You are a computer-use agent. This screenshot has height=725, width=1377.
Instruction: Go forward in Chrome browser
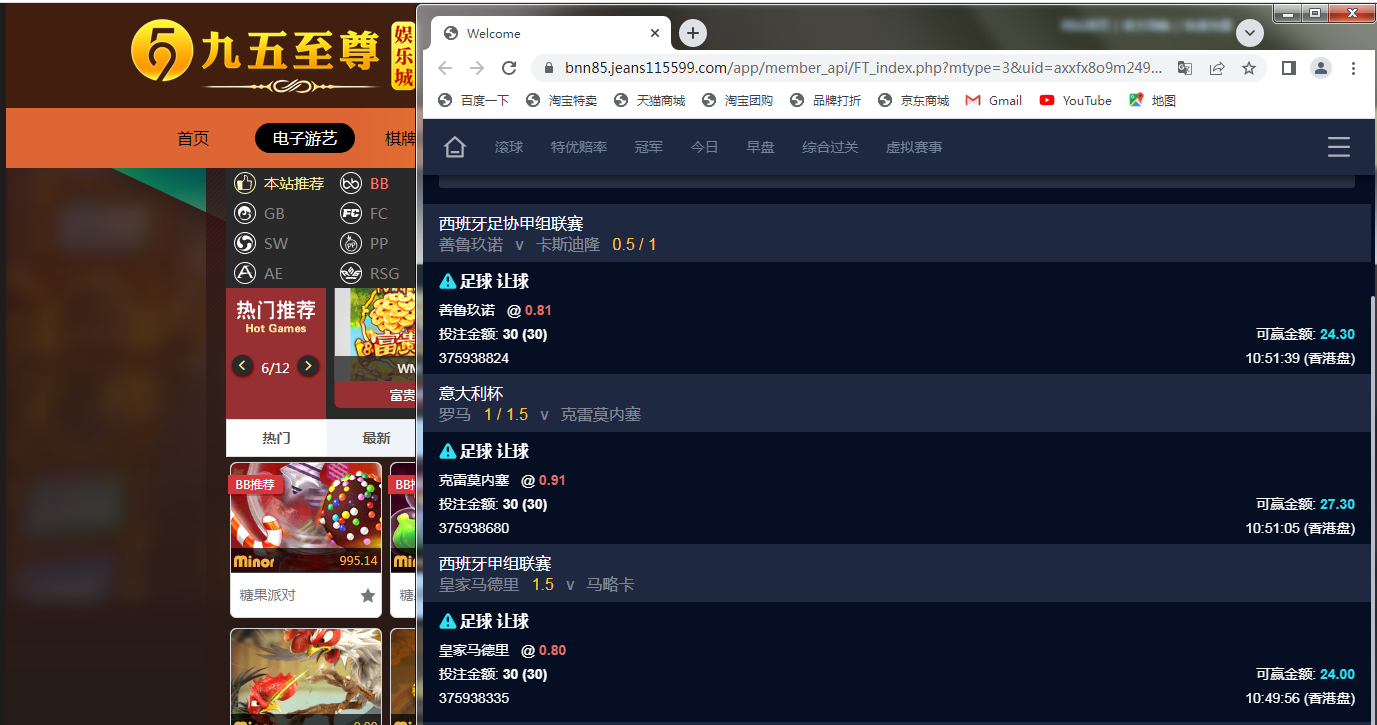click(x=477, y=68)
